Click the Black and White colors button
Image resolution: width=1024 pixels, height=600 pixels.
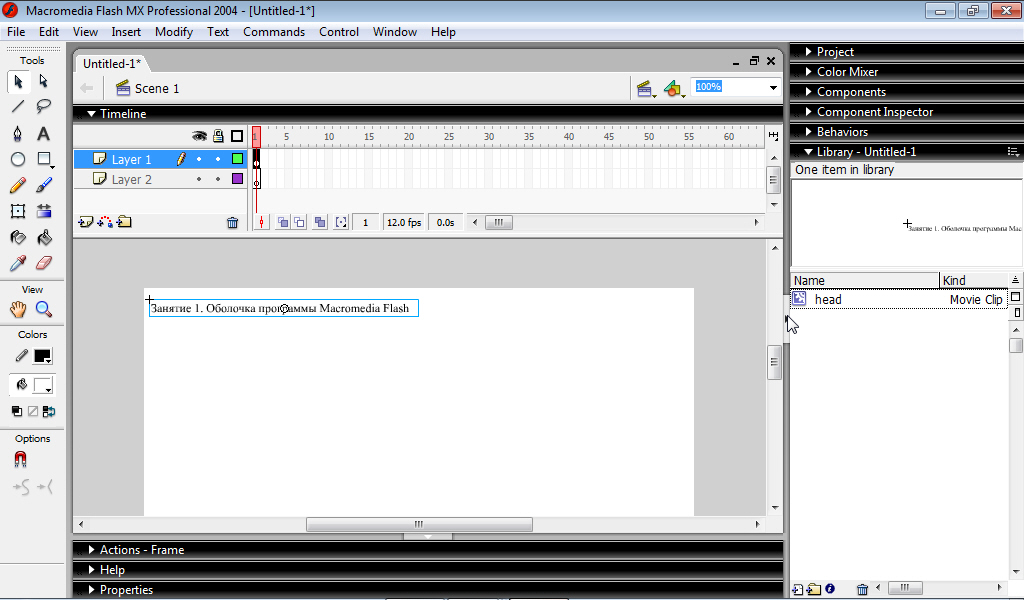coord(17,411)
